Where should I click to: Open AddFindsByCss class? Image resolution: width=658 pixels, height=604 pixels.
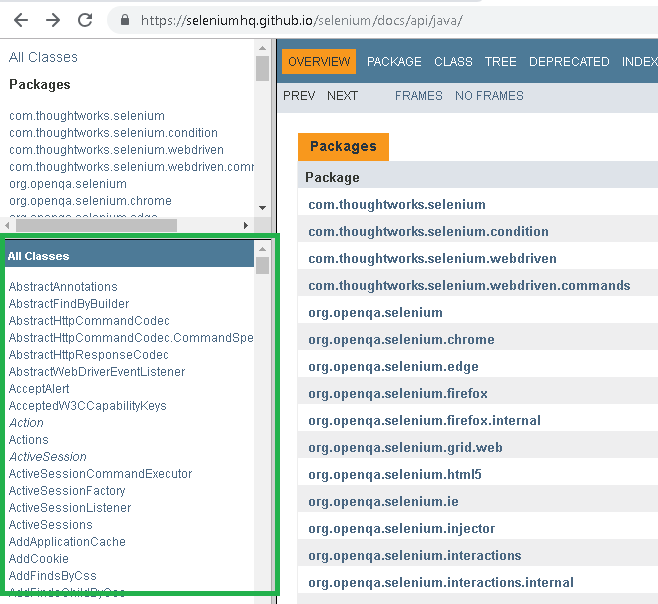click(52, 575)
